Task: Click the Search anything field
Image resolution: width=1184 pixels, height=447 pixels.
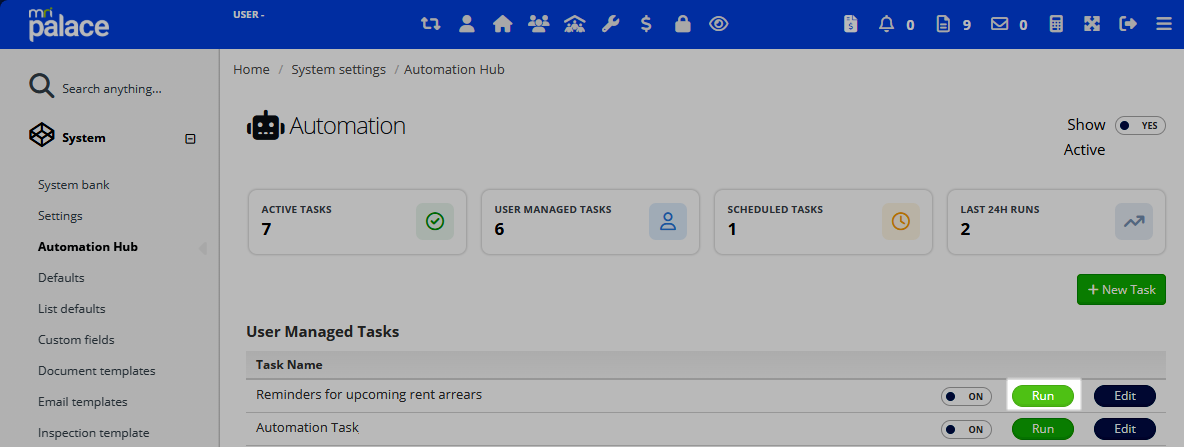Action: pyautogui.click(x=112, y=88)
